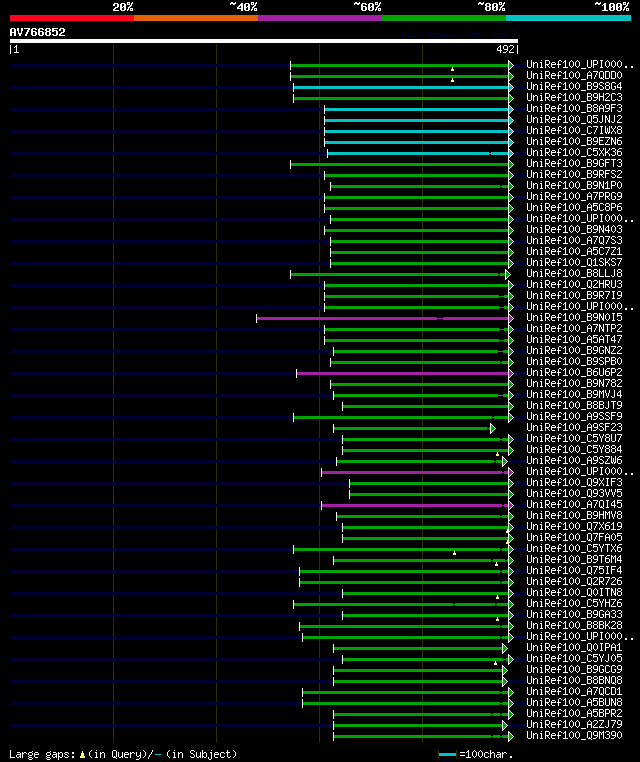
Task: Click the red 20% identity legend swatch
Action: pos(72,18)
